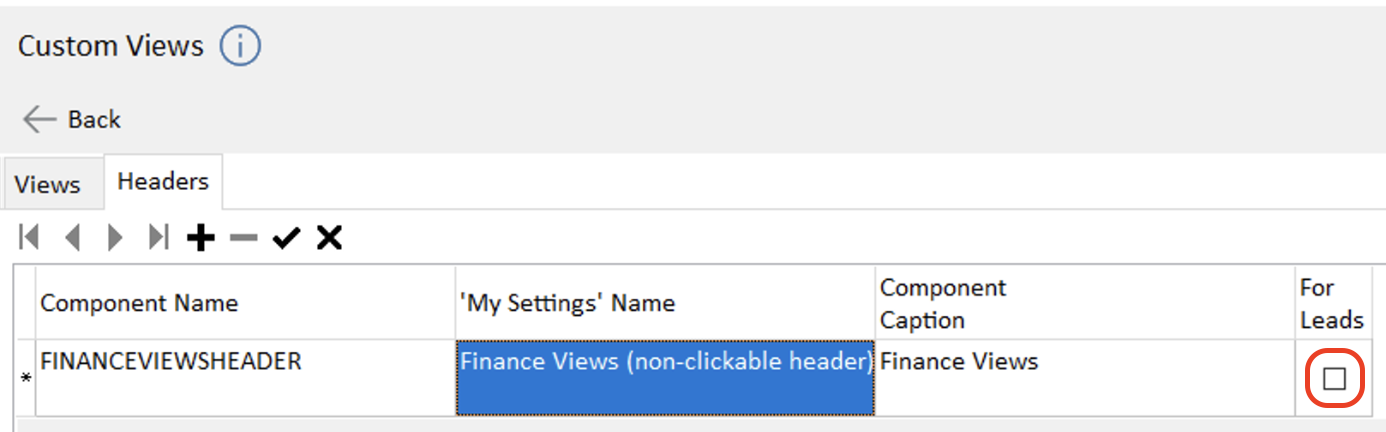Screen dimensions: 1386x432
Task: Add a new header row
Action: coord(201,237)
